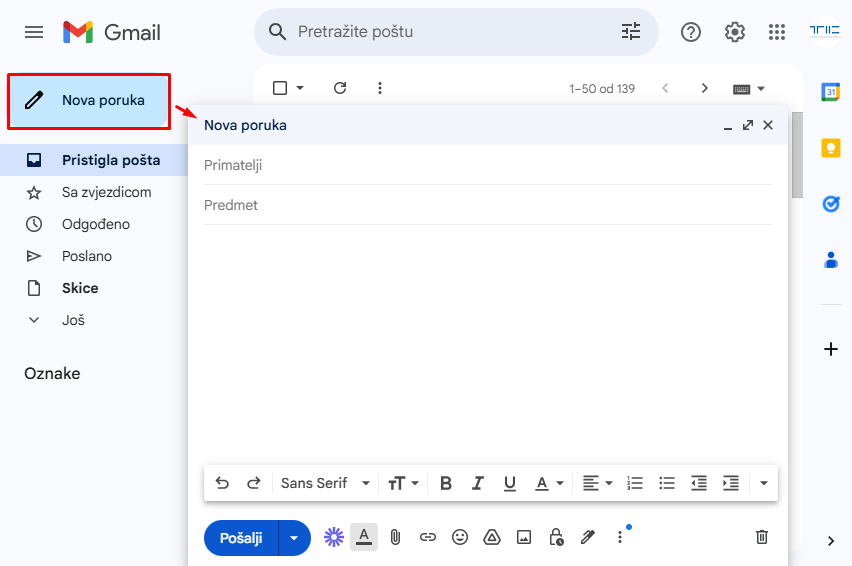
Task: Expand the Još section in sidebar
Action: (73, 320)
